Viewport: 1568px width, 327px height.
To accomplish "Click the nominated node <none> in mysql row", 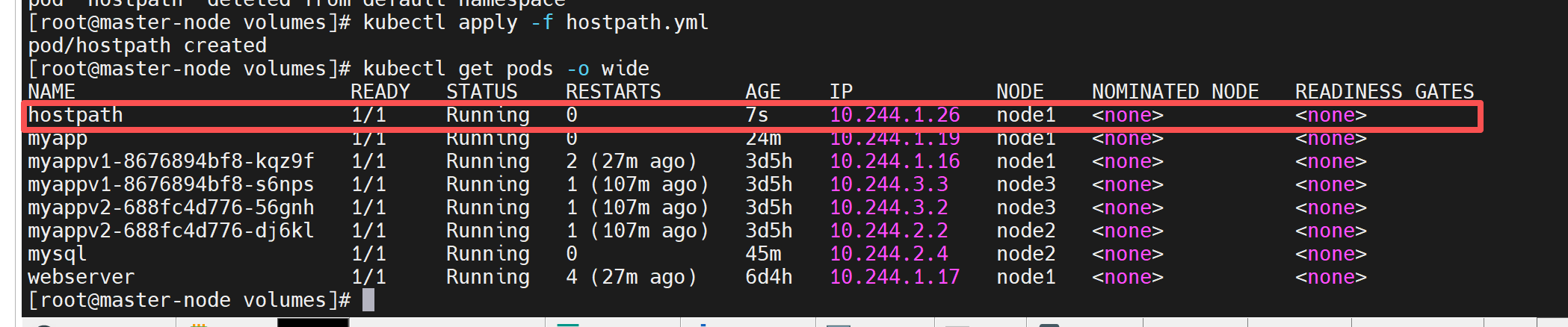I will (x=1128, y=254).
